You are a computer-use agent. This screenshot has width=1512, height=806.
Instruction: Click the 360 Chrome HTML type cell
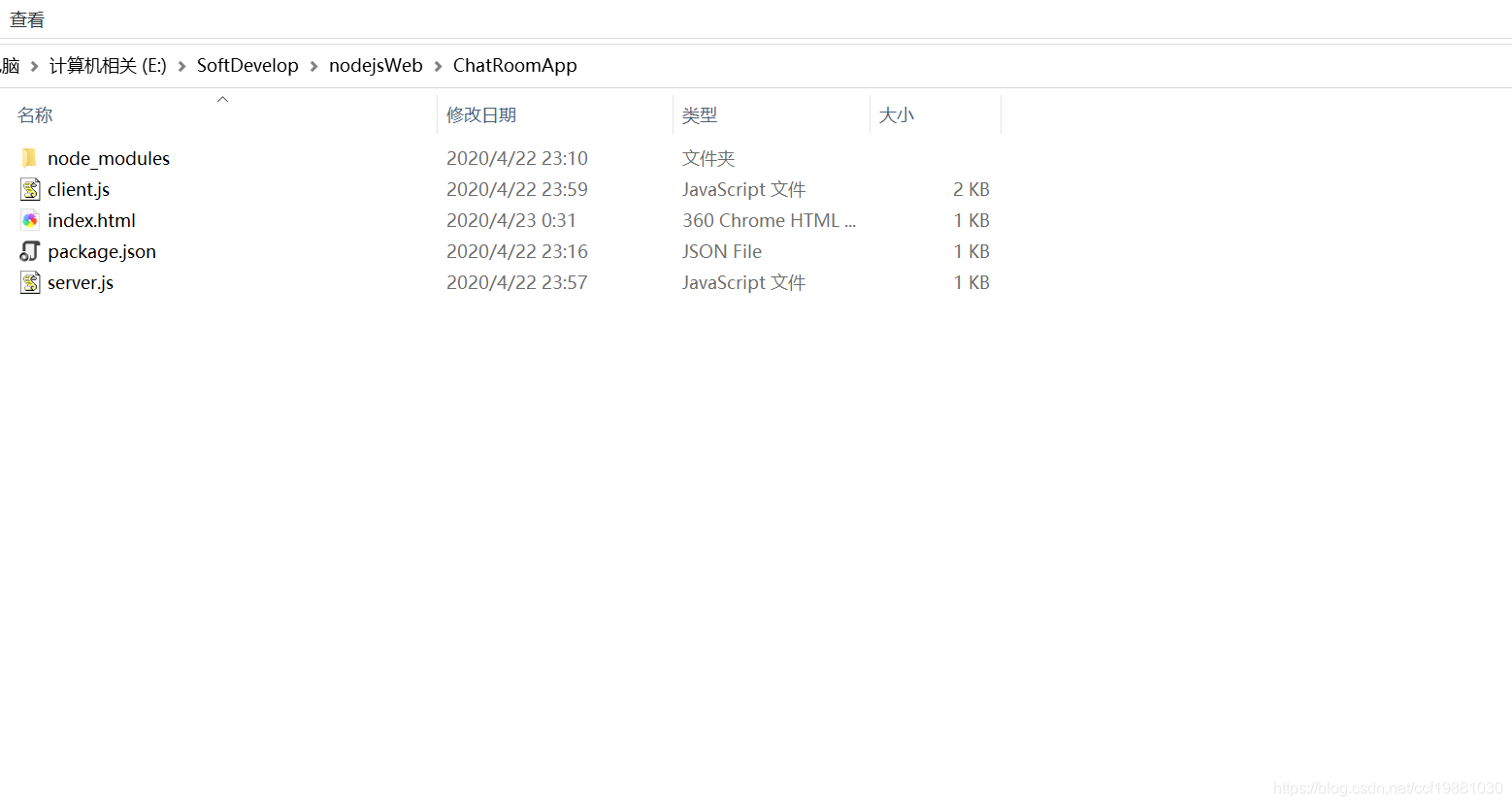click(x=769, y=220)
